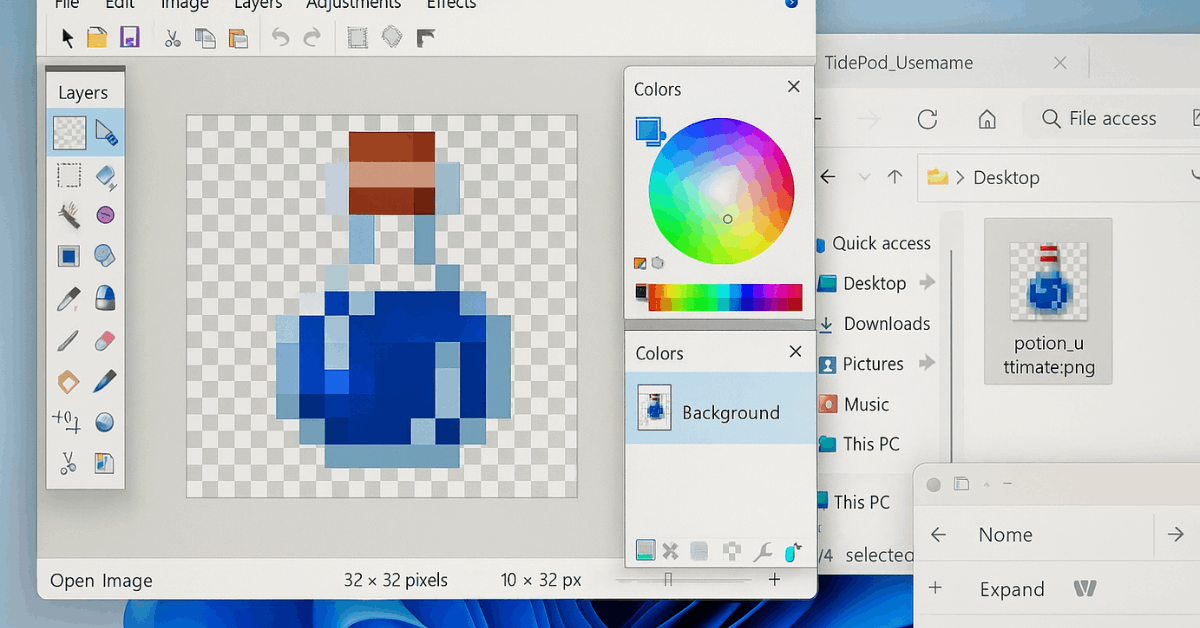Select the orange diamond shape tool
This screenshot has height=628, width=1200.
(69, 381)
